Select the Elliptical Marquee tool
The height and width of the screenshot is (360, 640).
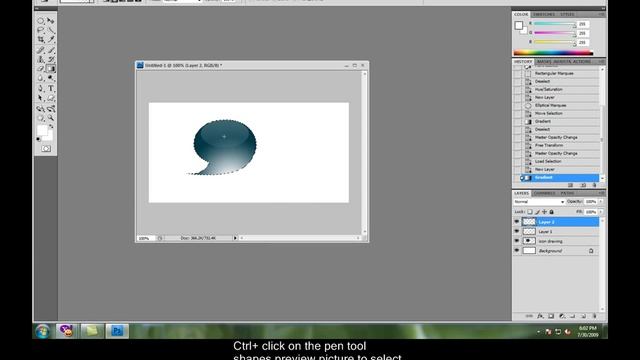(40, 20)
